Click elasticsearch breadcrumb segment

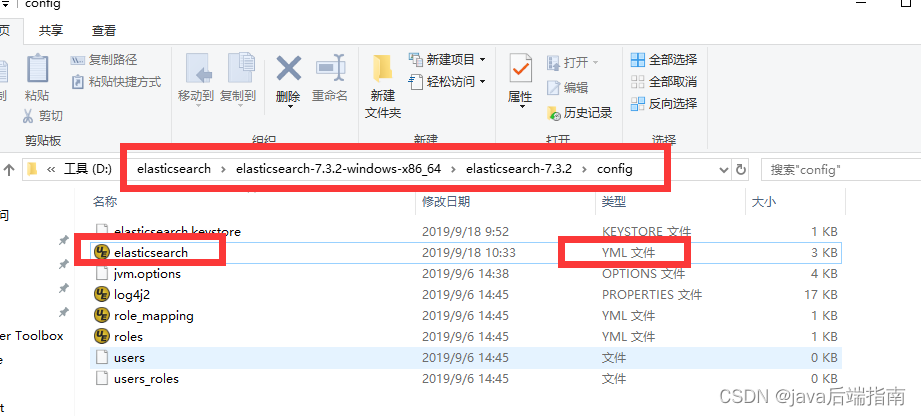(174, 169)
